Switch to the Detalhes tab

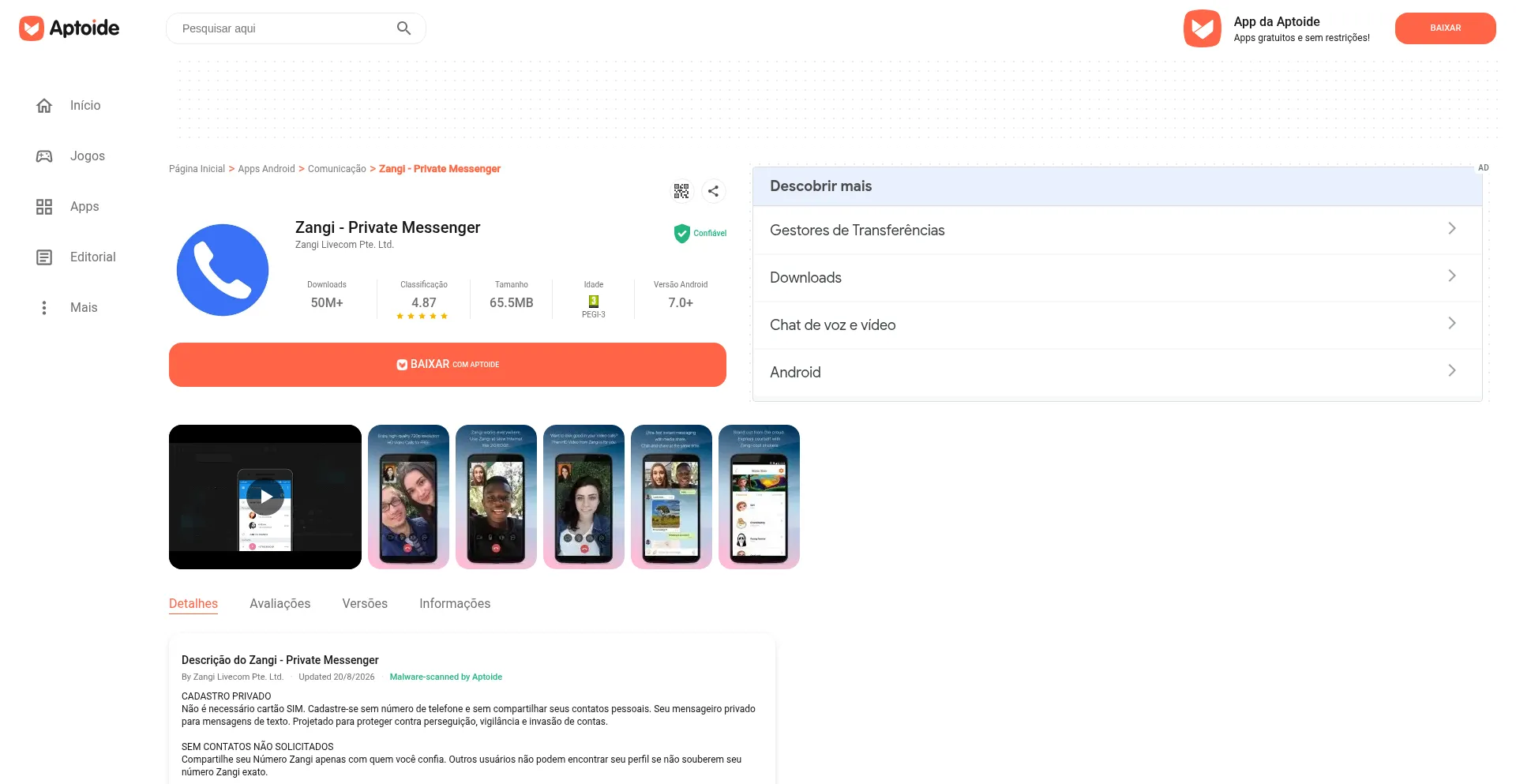[193, 604]
